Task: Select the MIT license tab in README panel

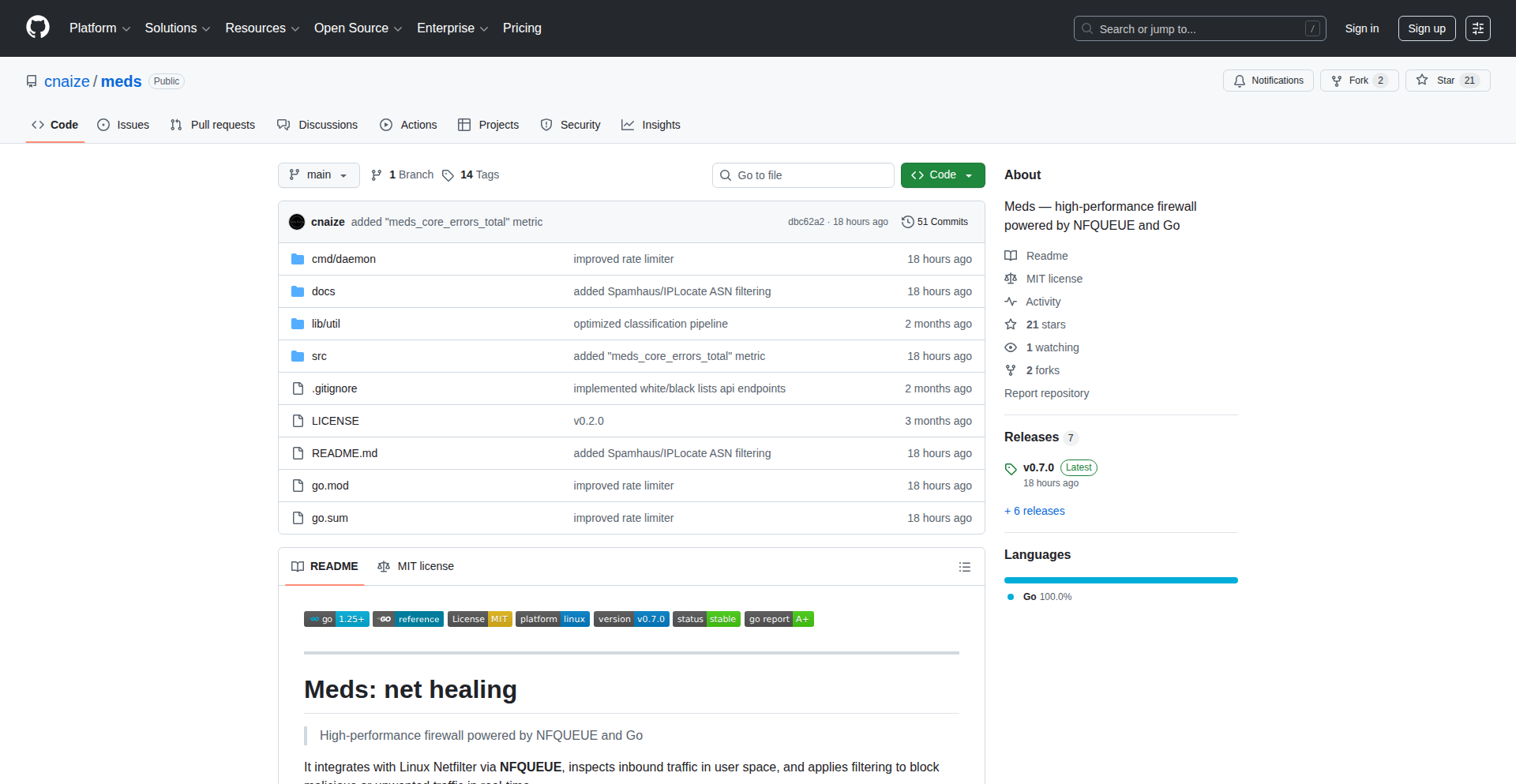Action: [x=416, y=566]
